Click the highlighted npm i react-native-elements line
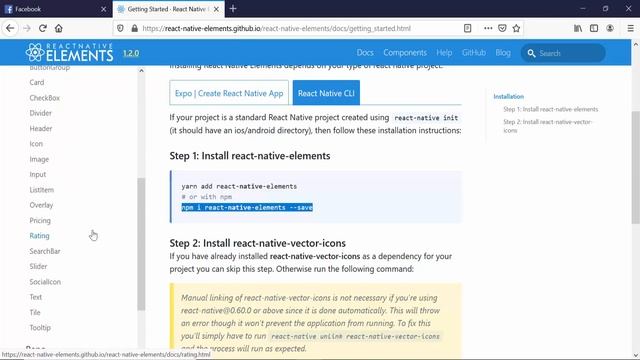 pyautogui.click(x=247, y=207)
